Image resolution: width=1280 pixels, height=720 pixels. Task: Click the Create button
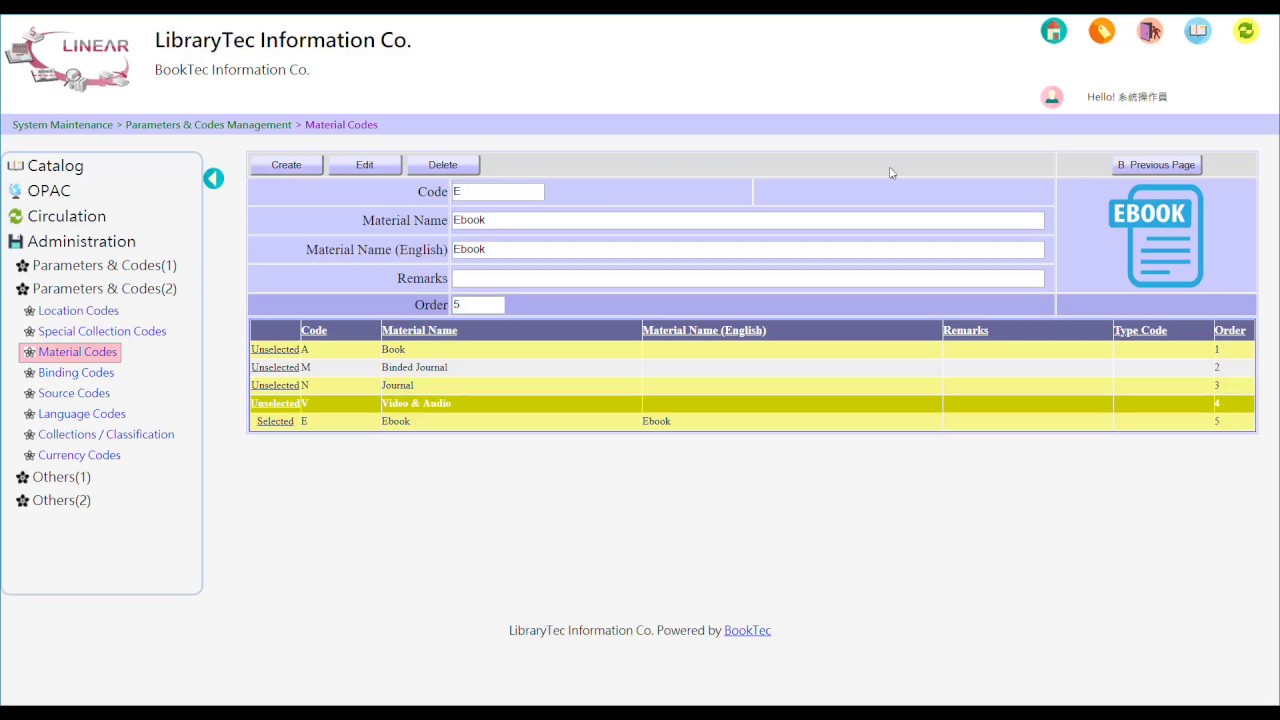(x=286, y=165)
